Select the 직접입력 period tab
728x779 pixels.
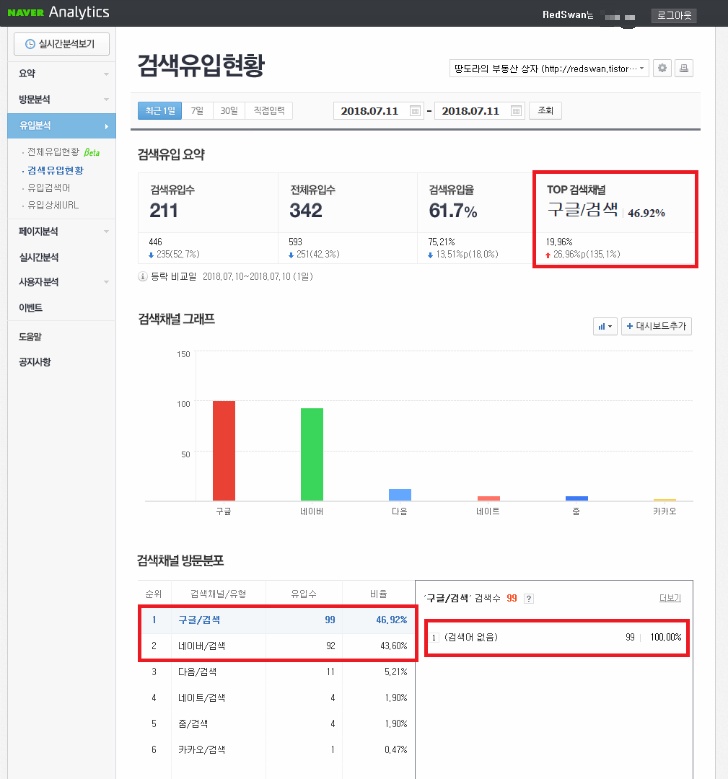[269, 111]
